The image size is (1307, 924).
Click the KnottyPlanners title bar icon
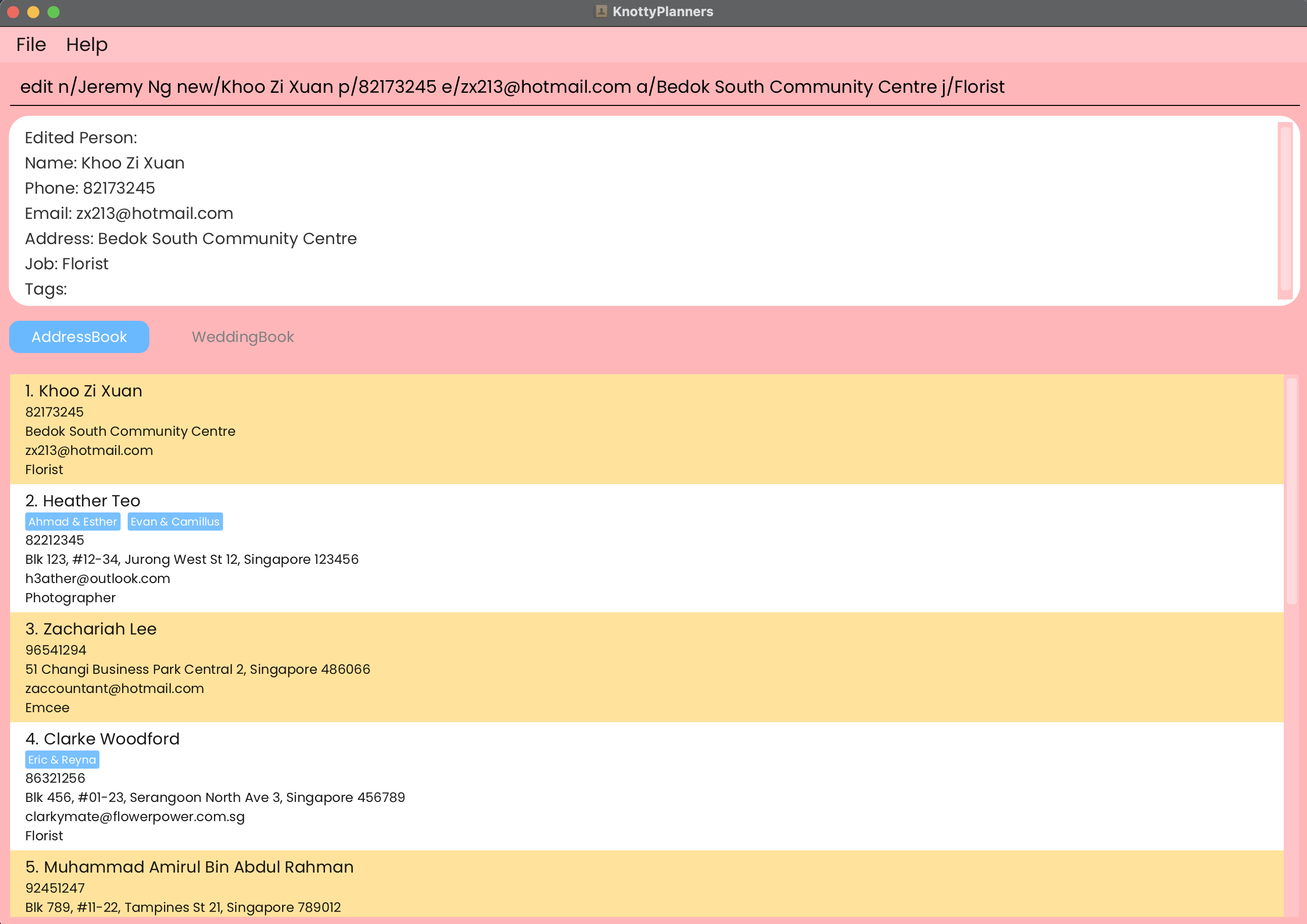601,12
